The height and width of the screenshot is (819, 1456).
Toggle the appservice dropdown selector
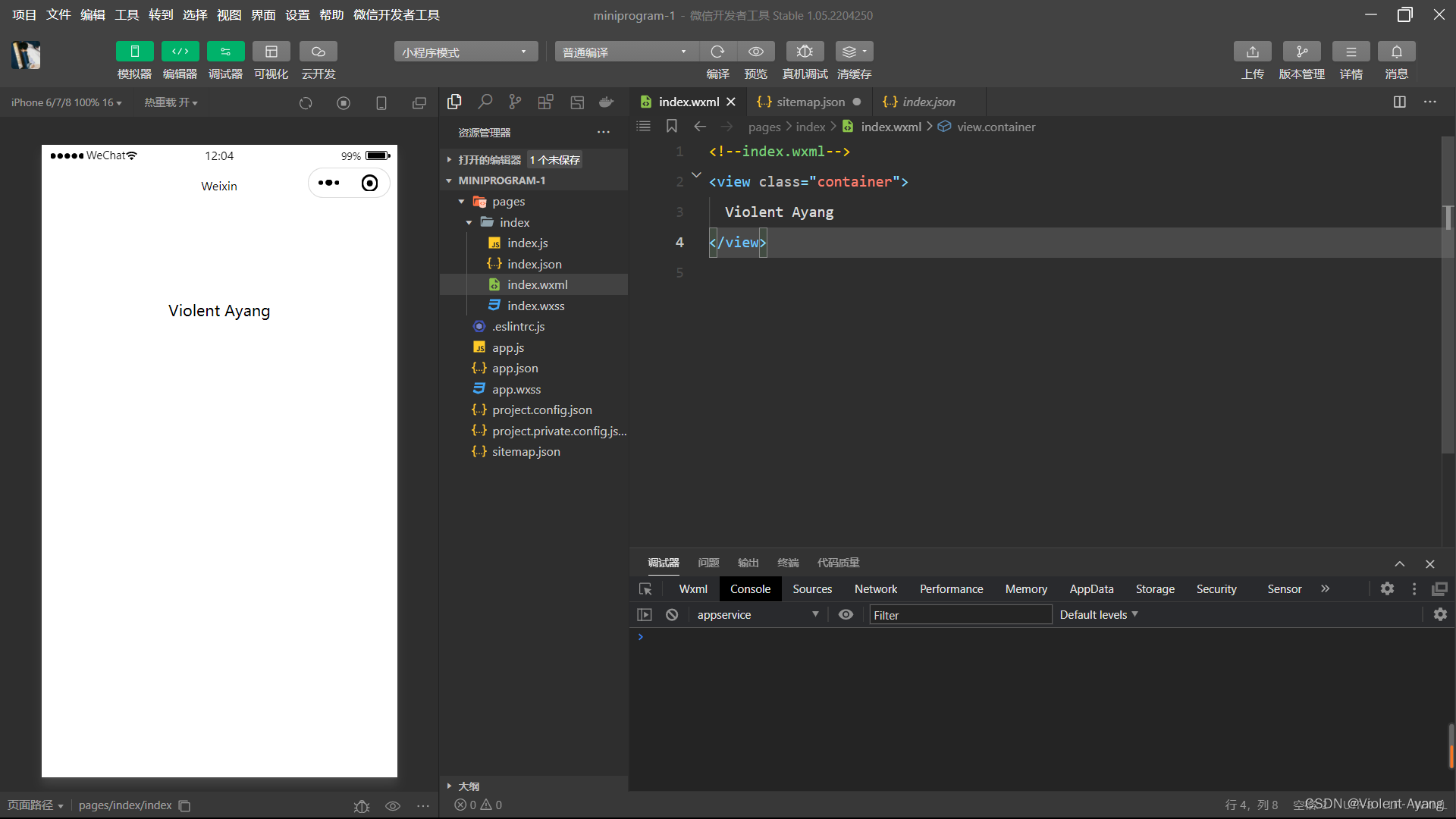pos(814,614)
